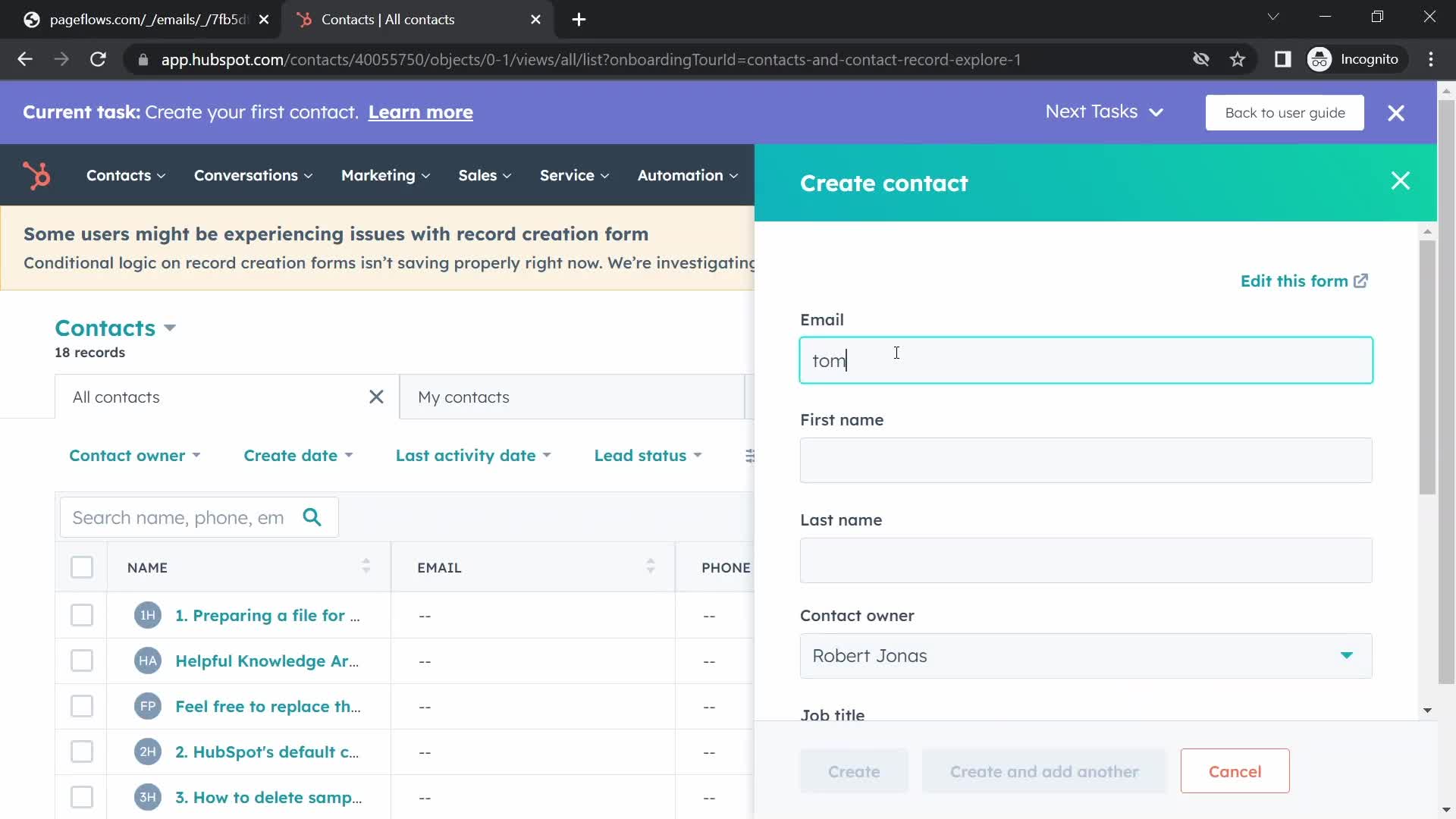This screenshot has width=1456, height=819.
Task: Open the Contacts navigation menu
Action: [125, 175]
